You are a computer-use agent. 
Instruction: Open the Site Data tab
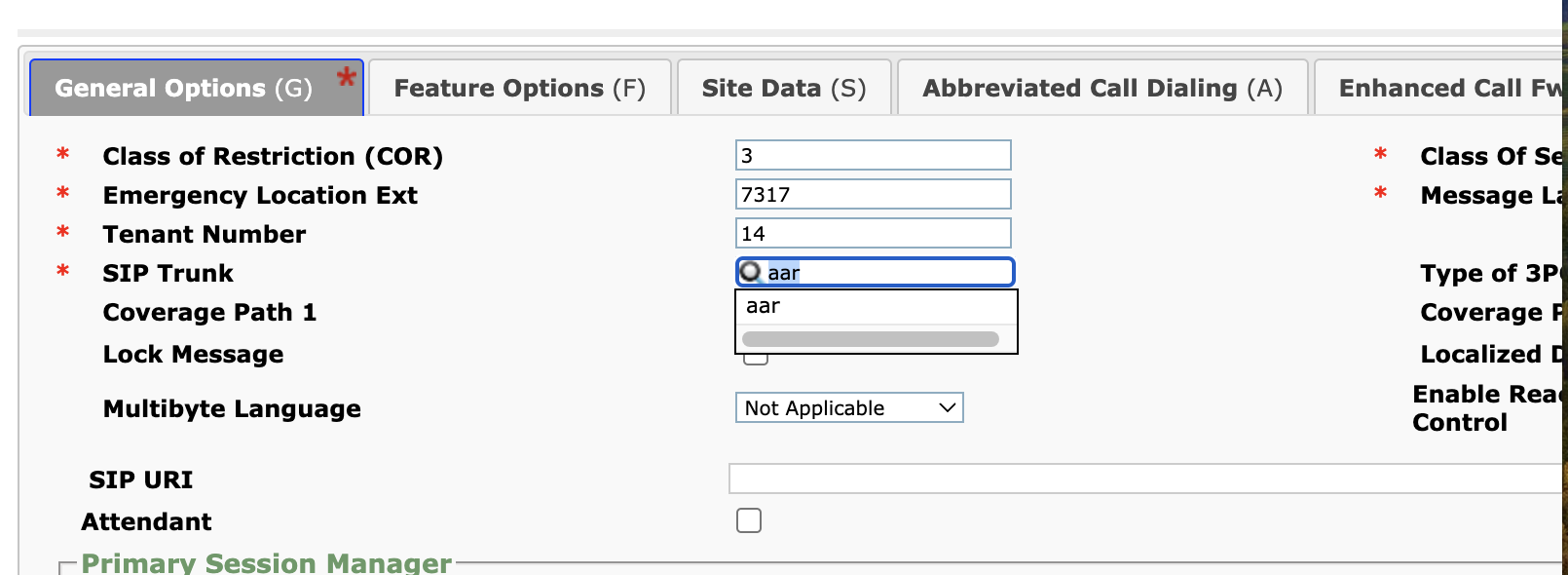pos(783,89)
